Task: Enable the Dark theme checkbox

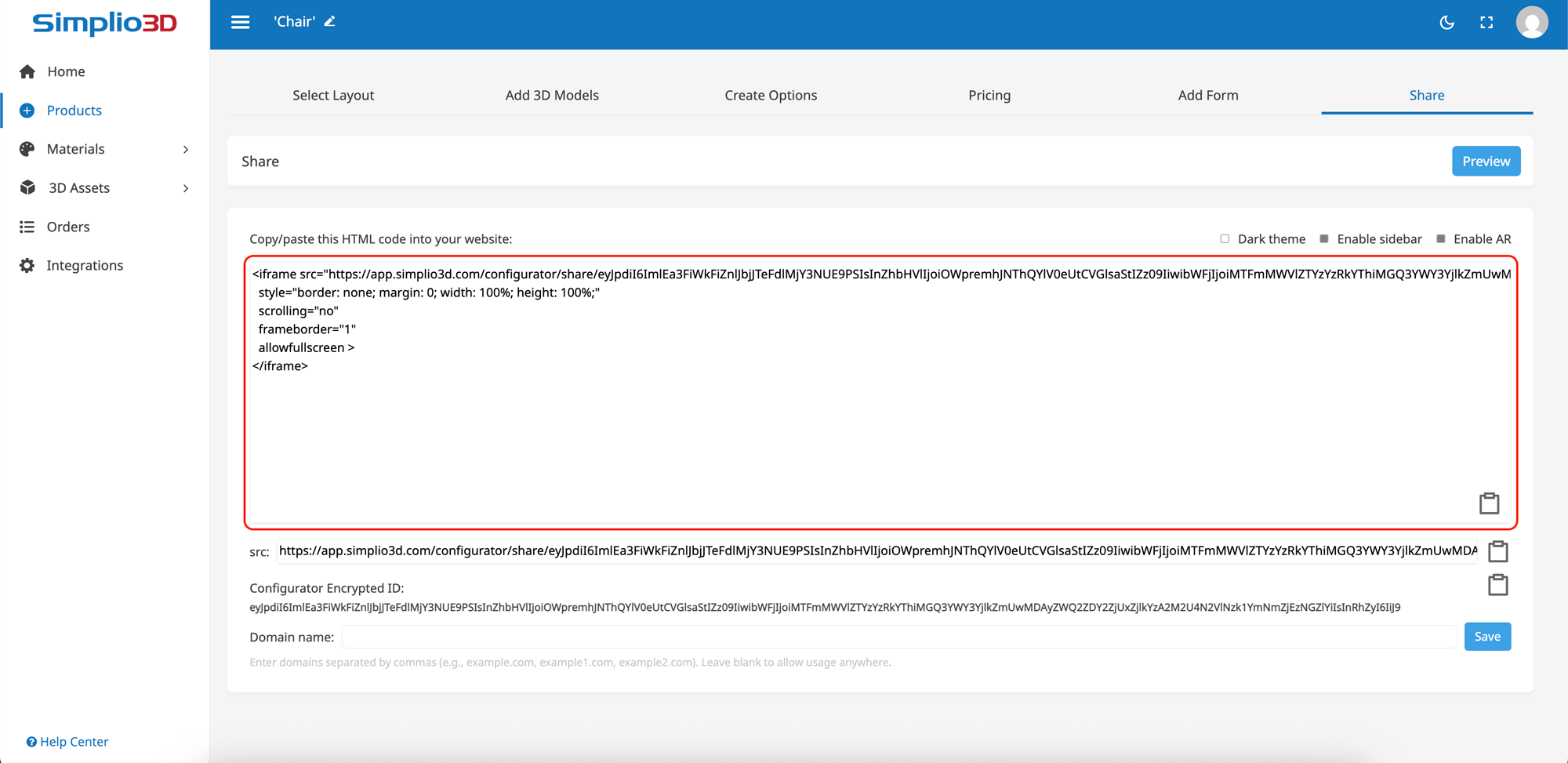Action: click(x=1225, y=239)
